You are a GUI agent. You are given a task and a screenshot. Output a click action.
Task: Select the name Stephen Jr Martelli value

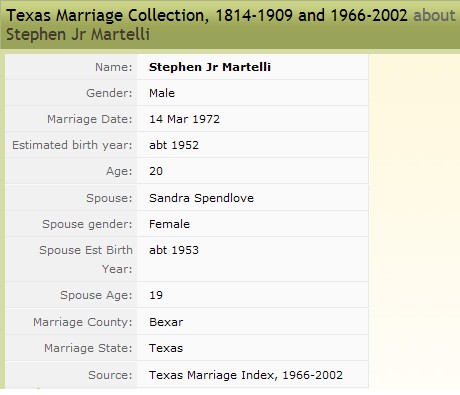pyautogui.click(x=210, y=67)
